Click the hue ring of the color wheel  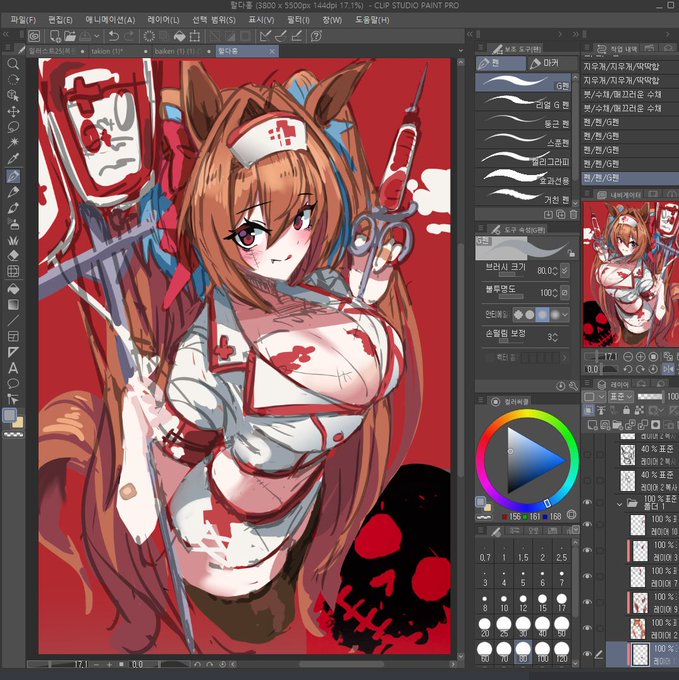(x=528, y=414)
